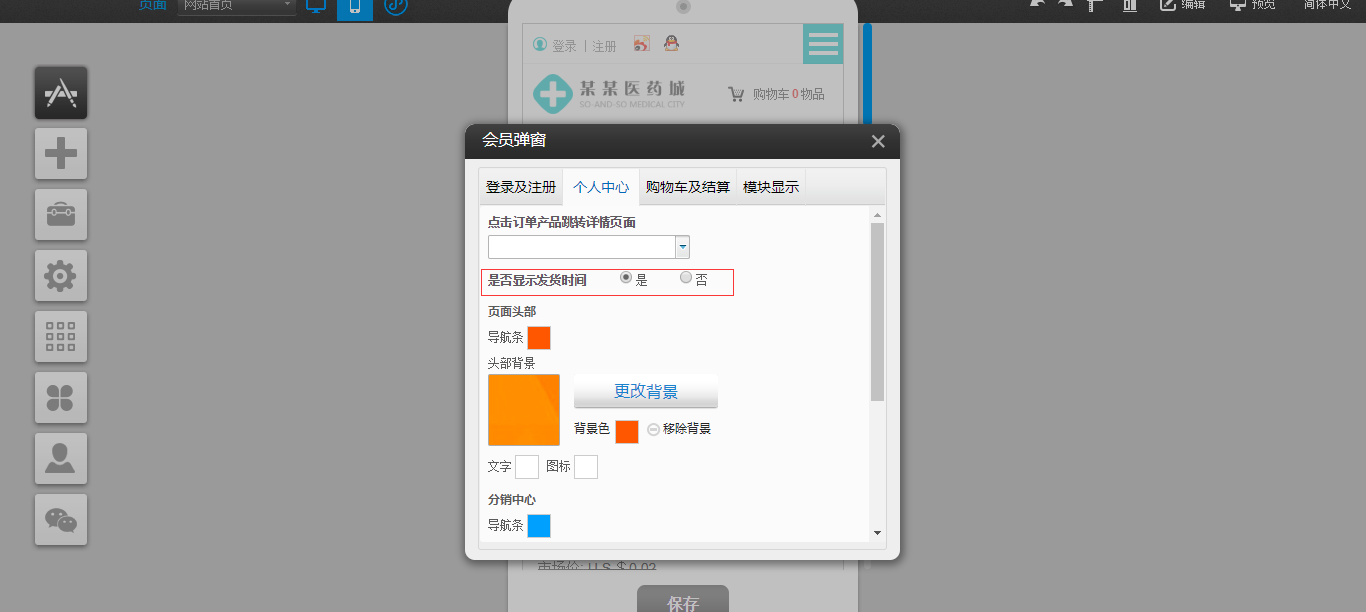Pick the 页面头部 导航条 orange color swatch
Screen dimensions: 1366x612
click(539, 338)
